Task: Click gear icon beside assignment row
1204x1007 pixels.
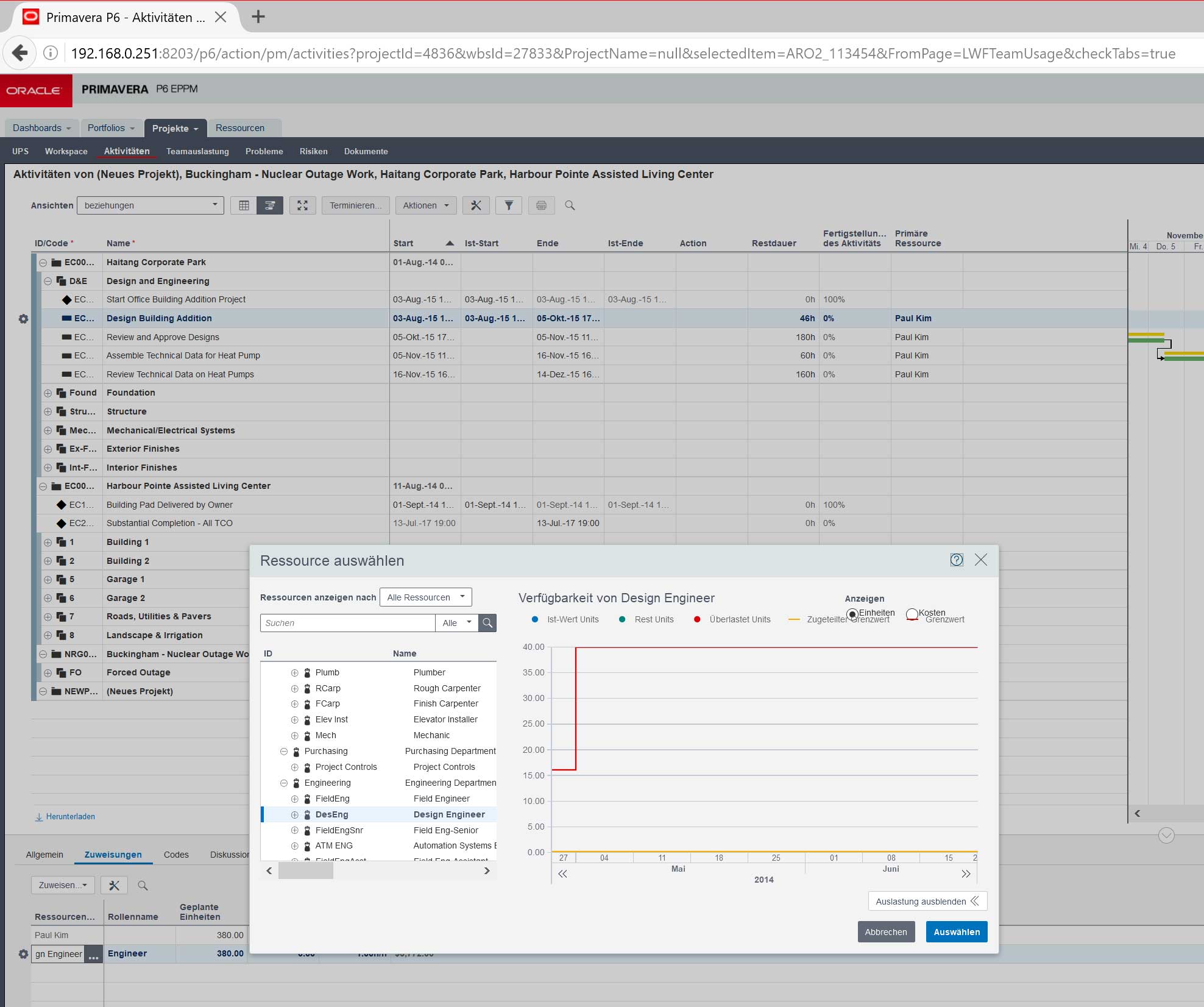Action: [23, 954]
